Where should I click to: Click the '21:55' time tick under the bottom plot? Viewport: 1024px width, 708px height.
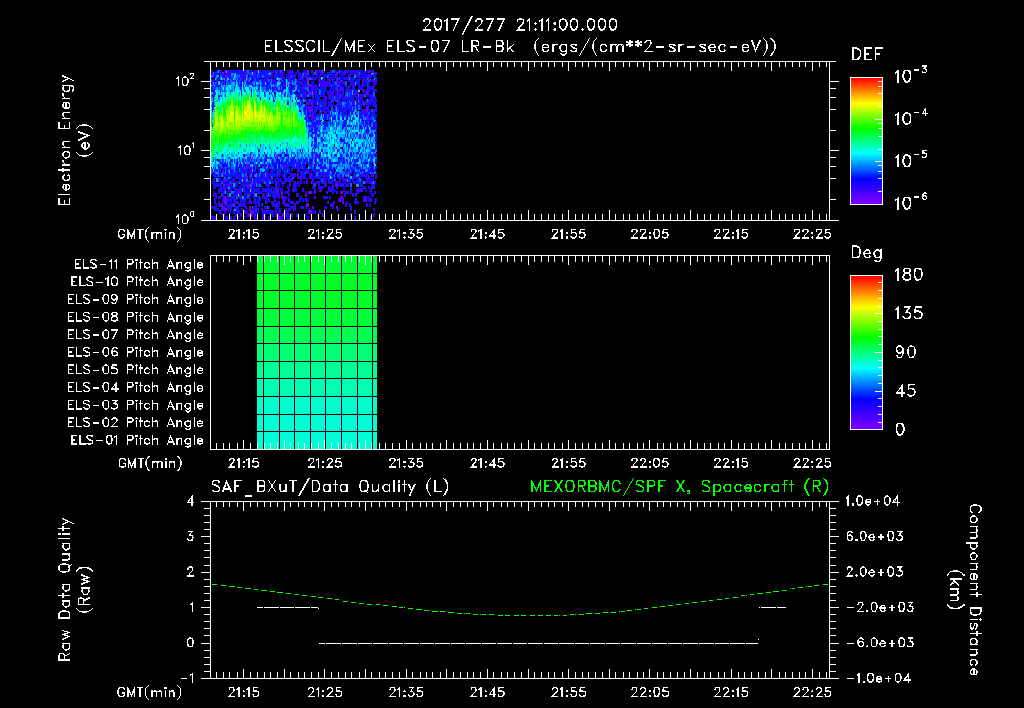tap(568, 692)
